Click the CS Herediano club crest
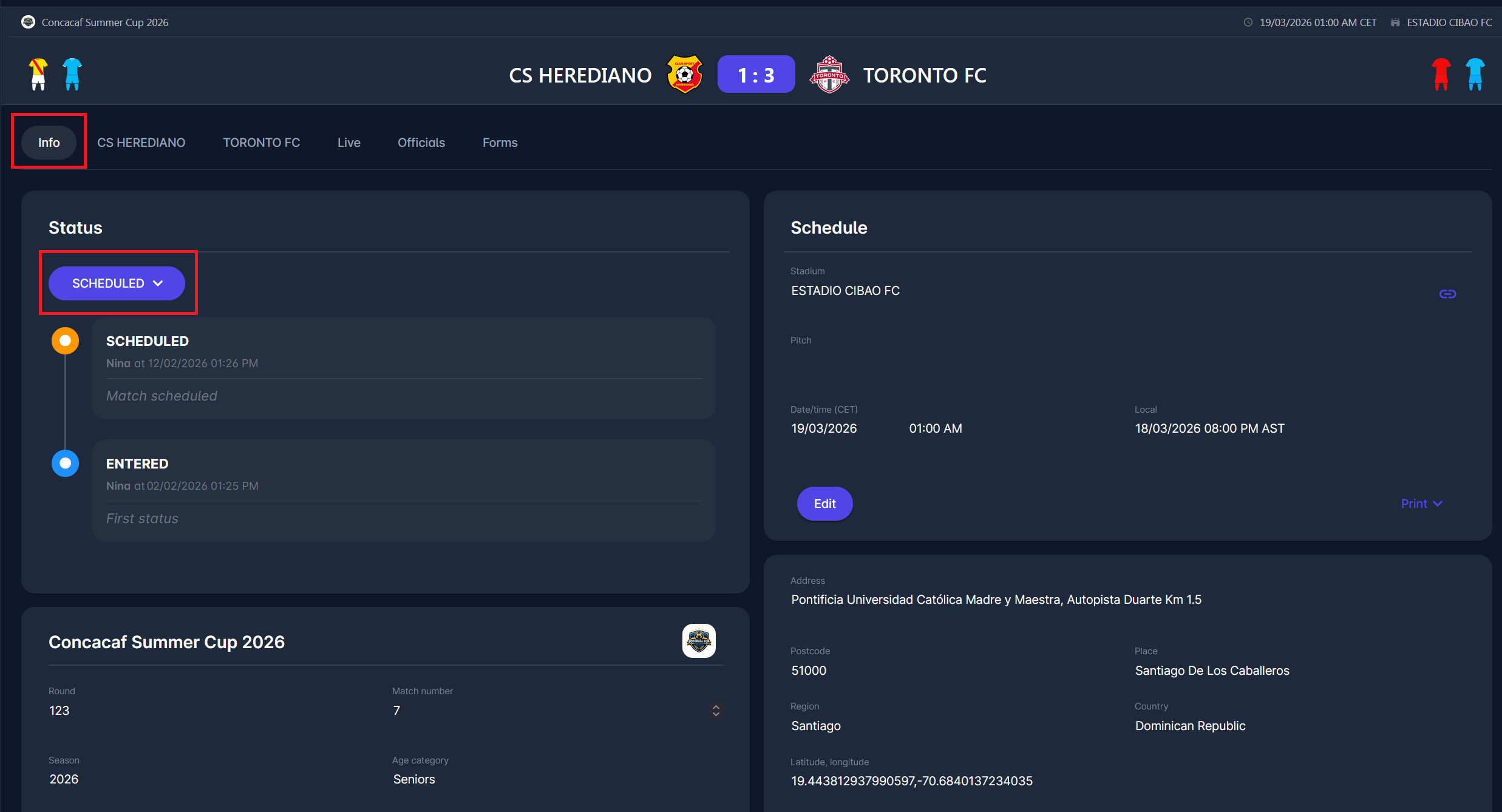The image size is (1502, 812). tap(685, 75)
